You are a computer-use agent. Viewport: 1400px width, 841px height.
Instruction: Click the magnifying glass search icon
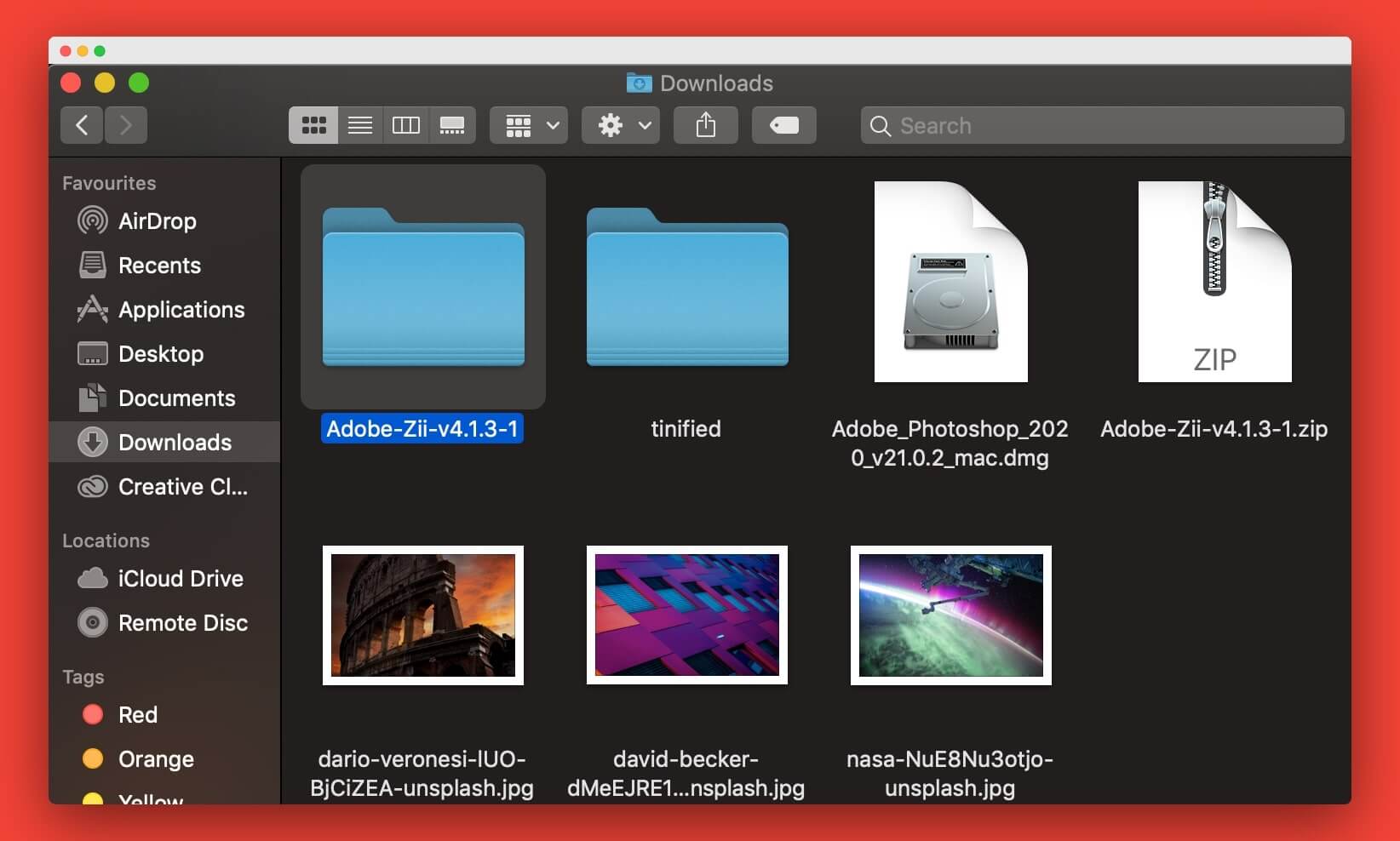pyautogui.click(x=881, y=126)
